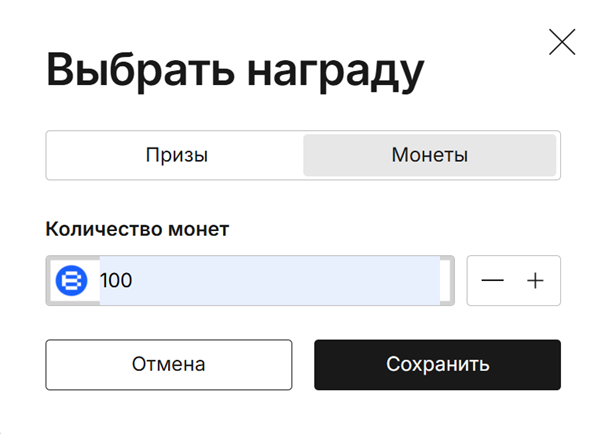605x434 pixels.
Task: Focus the coin amount input field
Action: [270, 281]
